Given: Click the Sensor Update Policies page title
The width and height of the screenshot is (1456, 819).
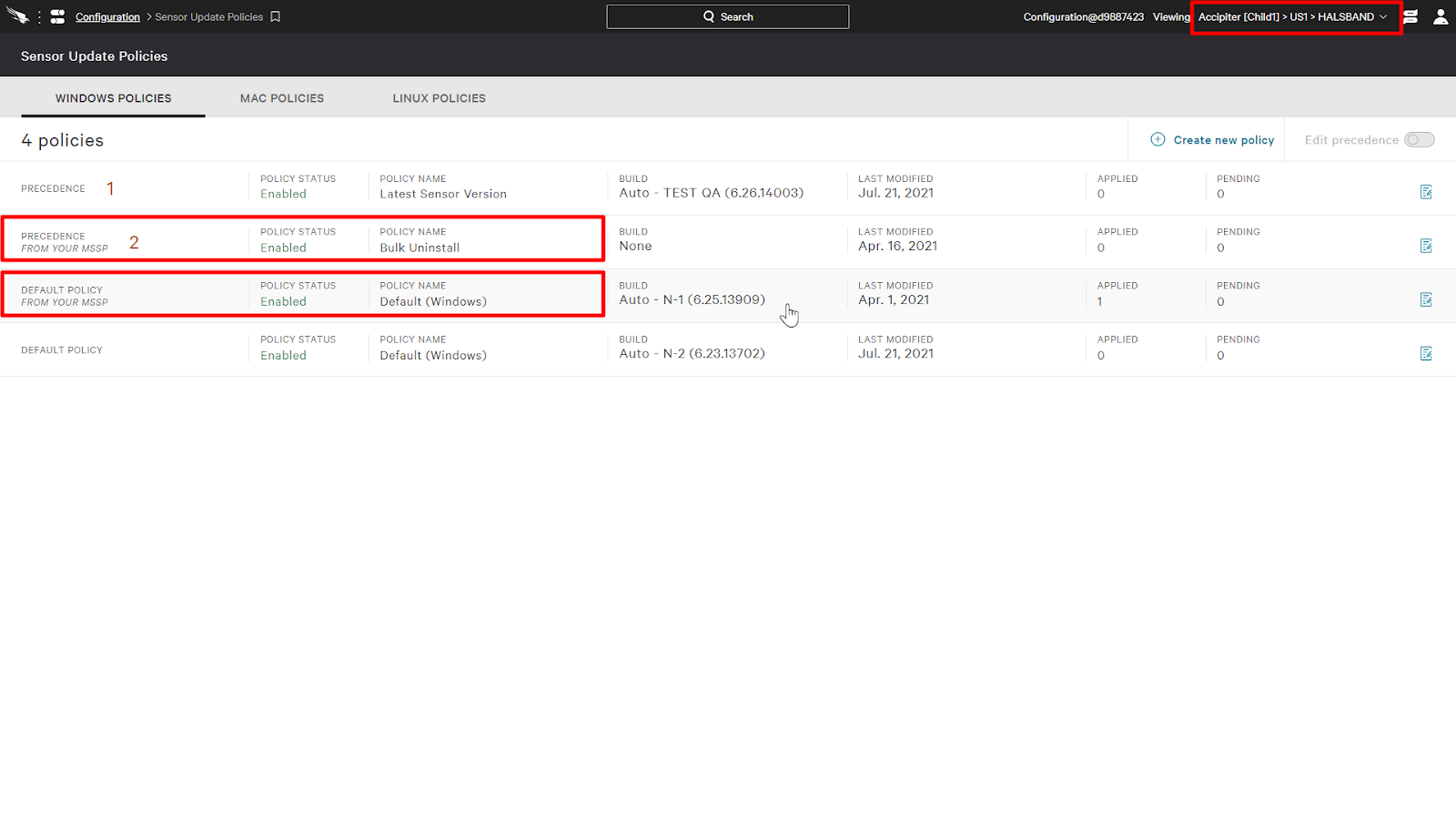Looking at the screenshot, I should pyautogui.click(x=95, y=56).
